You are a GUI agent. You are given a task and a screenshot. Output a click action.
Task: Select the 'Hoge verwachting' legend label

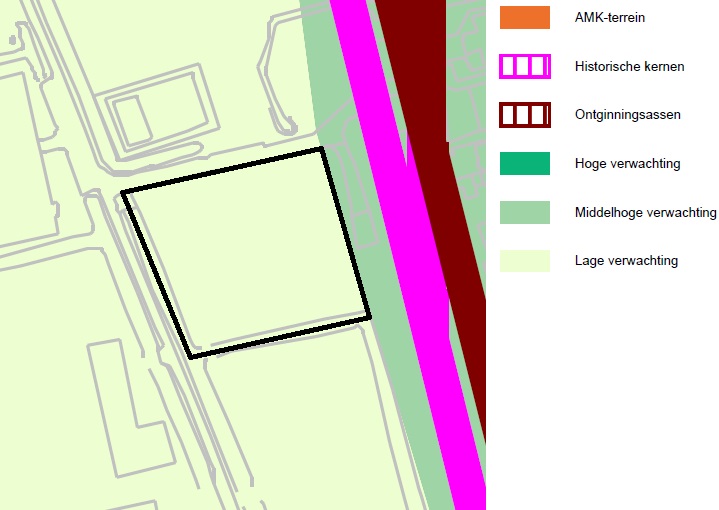[x=628, y=164]
